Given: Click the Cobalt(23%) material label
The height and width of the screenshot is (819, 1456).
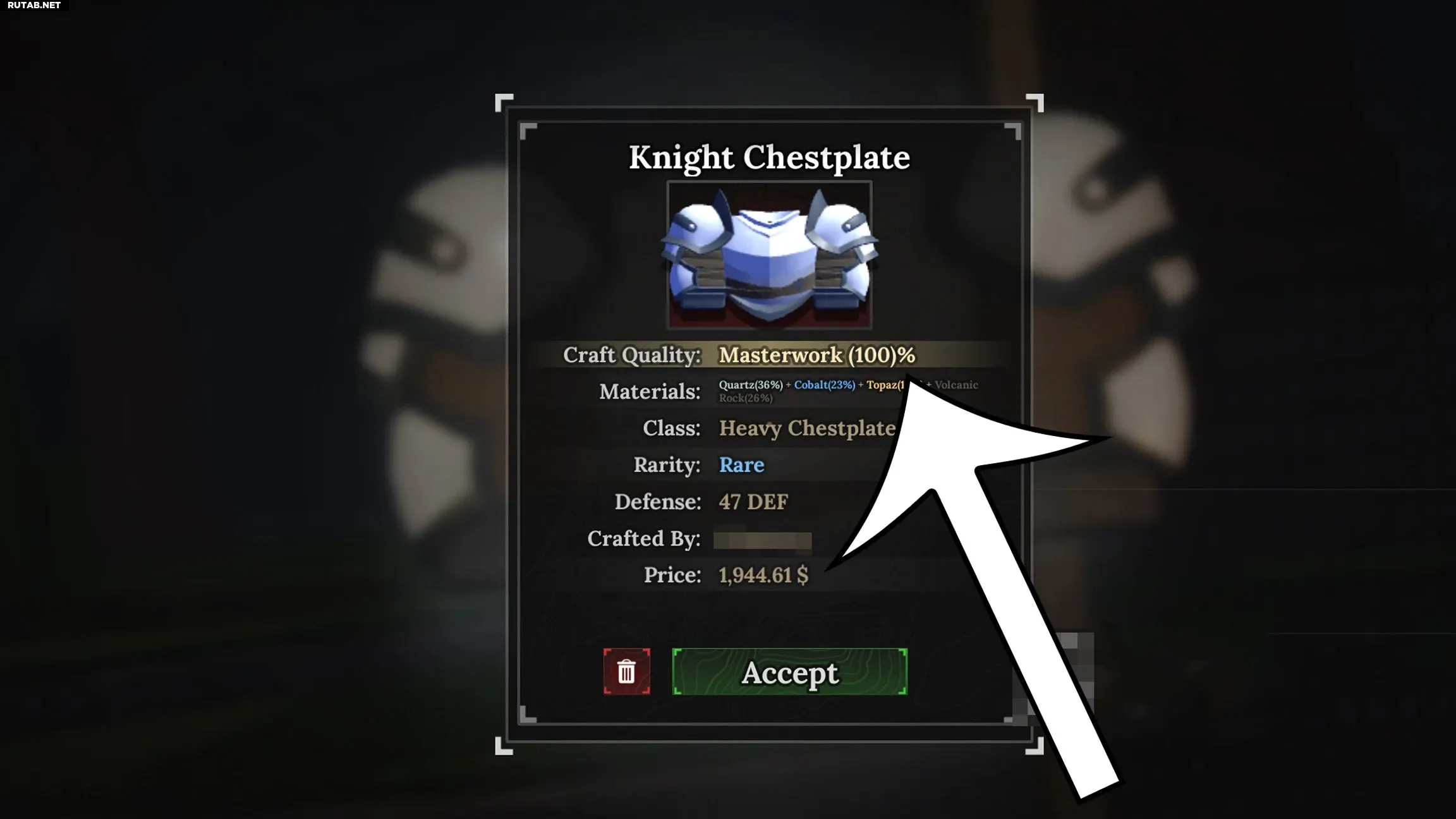Looking at the screenshot, I should 825,385.
